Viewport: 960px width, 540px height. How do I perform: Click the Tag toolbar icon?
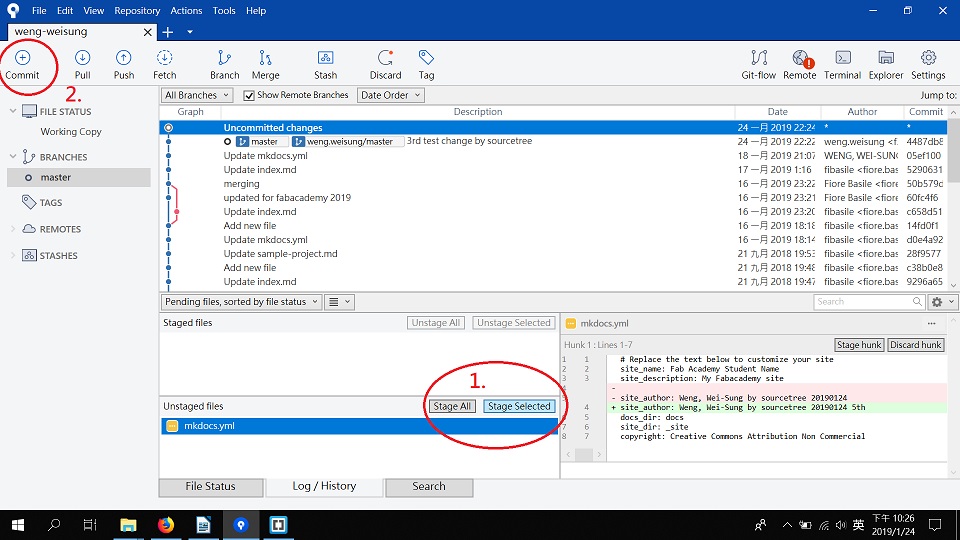[x=426, y=65]
